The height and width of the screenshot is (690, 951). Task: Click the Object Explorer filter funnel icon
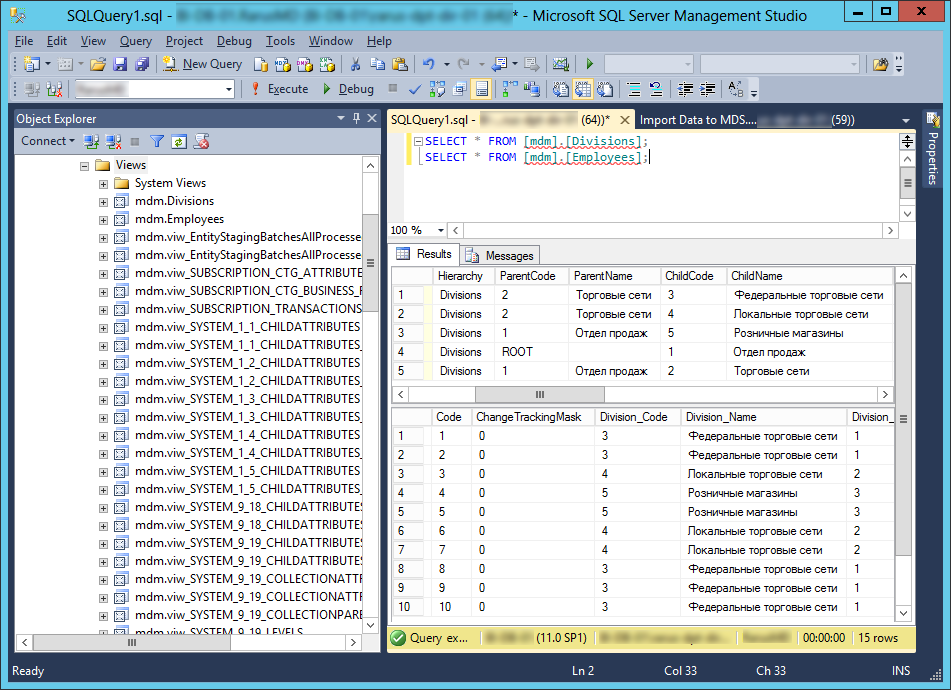157,141
